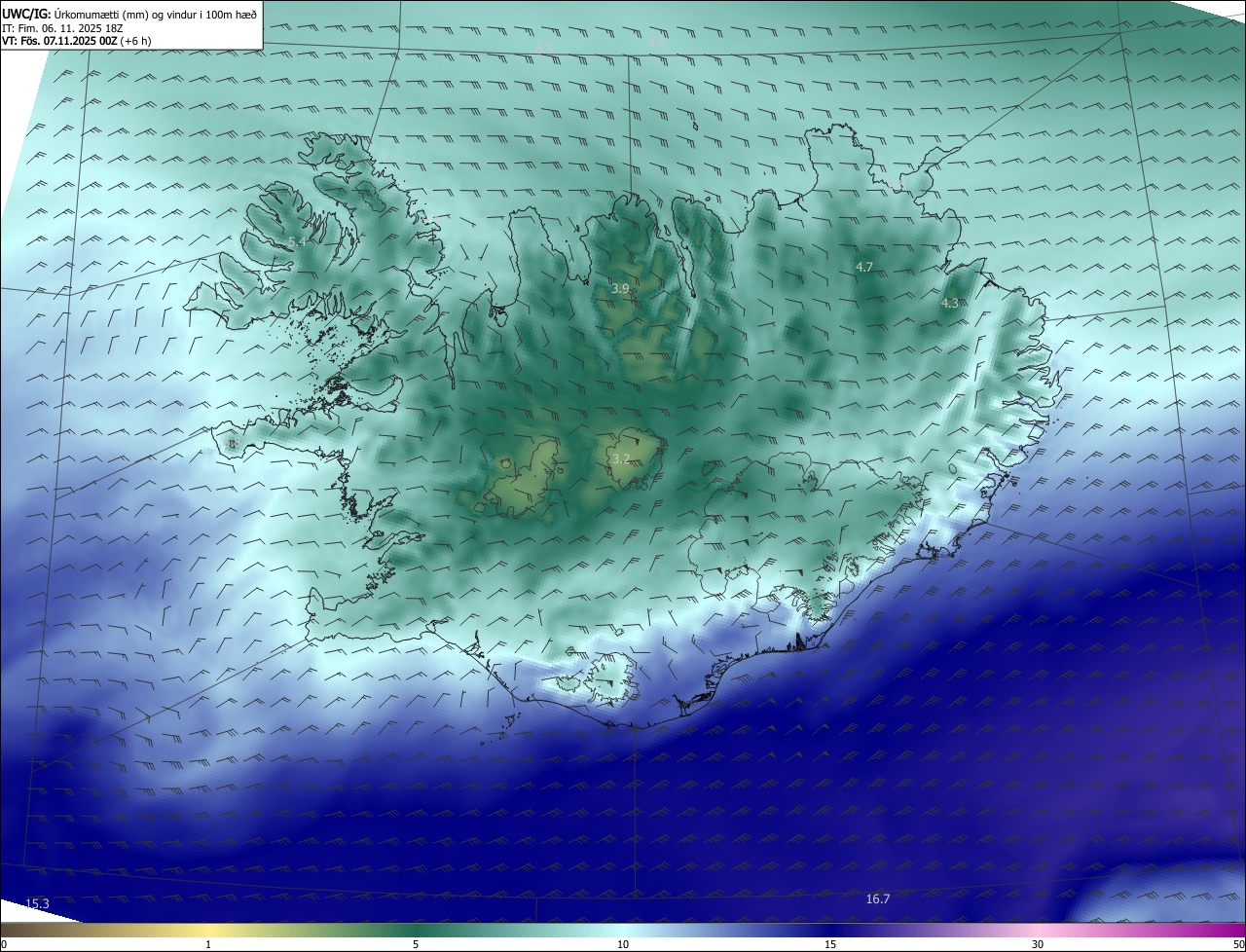Click the 50 tick label on the color scale
Image resolution: width=1246 pixels, height=952 pixels.
point(1238,944)
